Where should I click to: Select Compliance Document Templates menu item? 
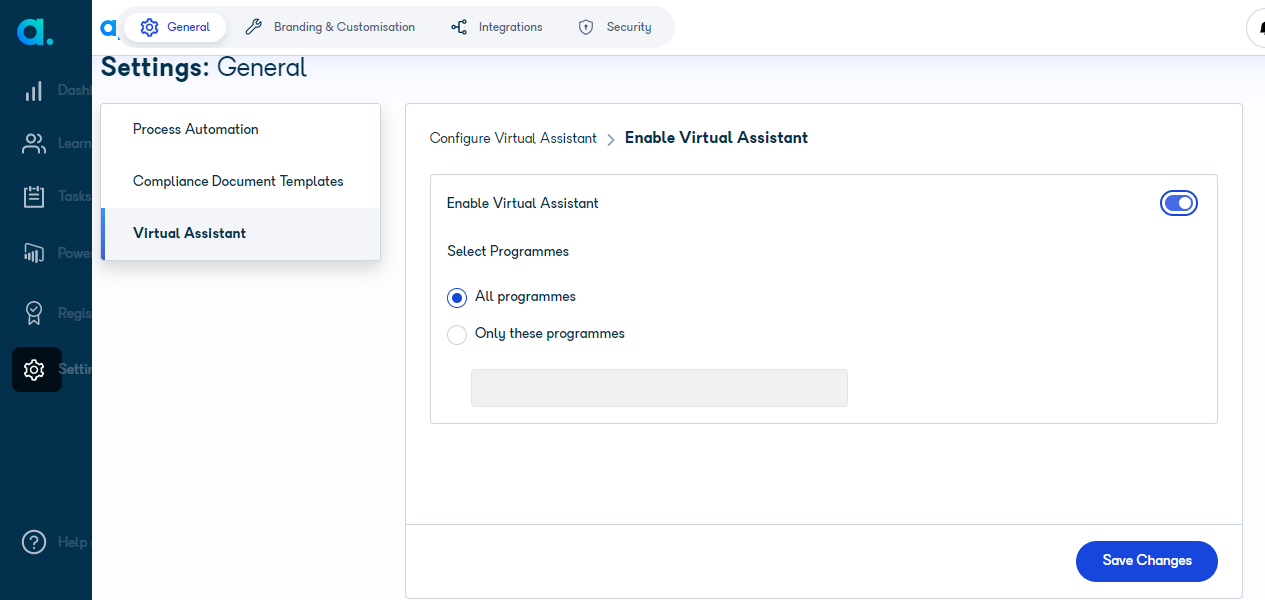(241, 181)
